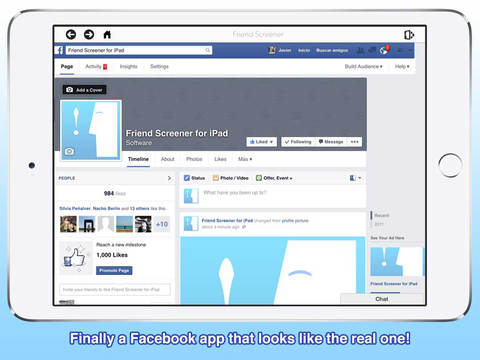
Task: Select the Status post type
Action: point(195,178)
